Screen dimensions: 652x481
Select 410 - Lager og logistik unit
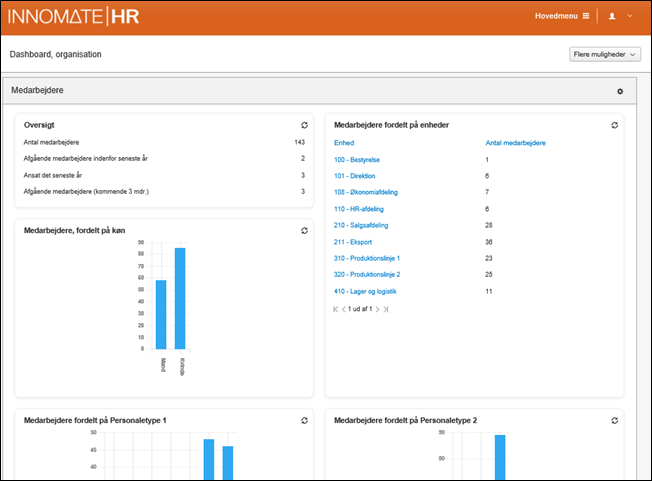[365, 291]
